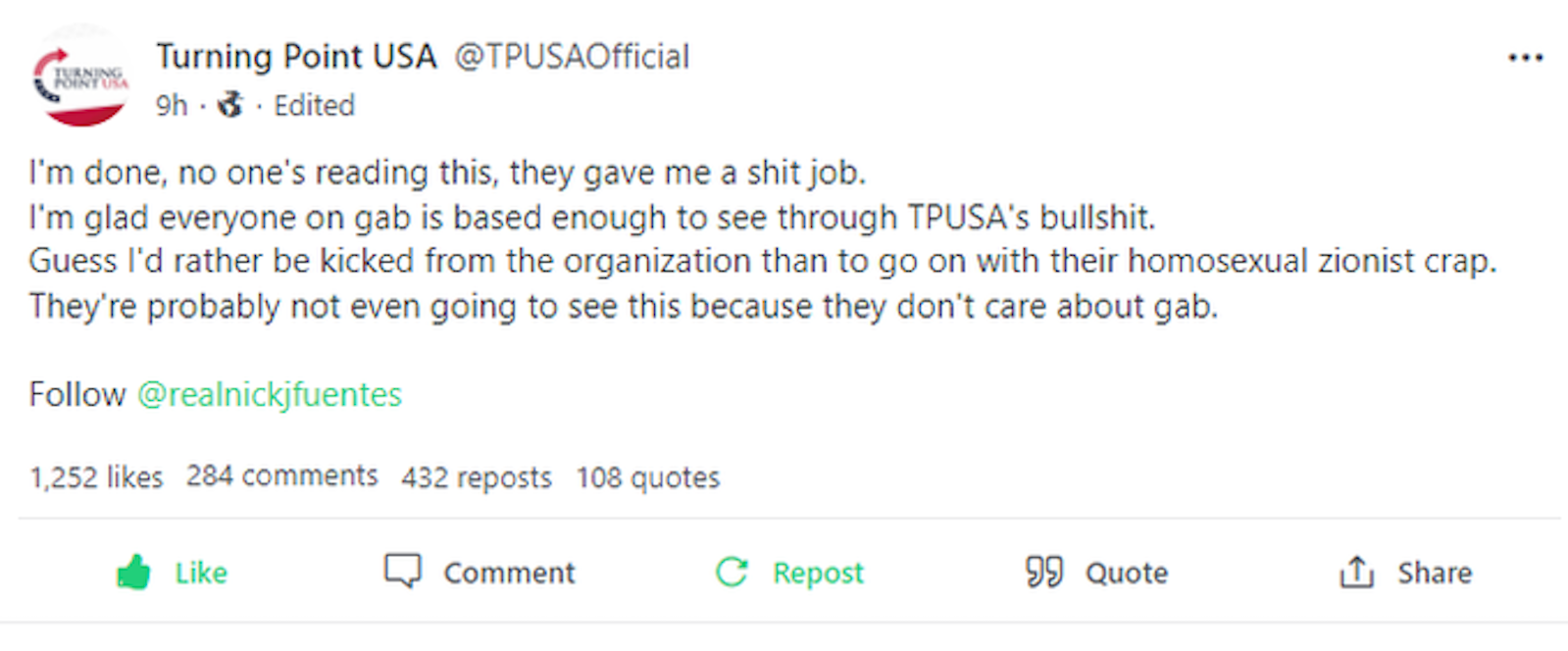The image size is (1568, 651).
Task: Click the @TPUSAOfficial handle
Action: [x=572, y=56]
